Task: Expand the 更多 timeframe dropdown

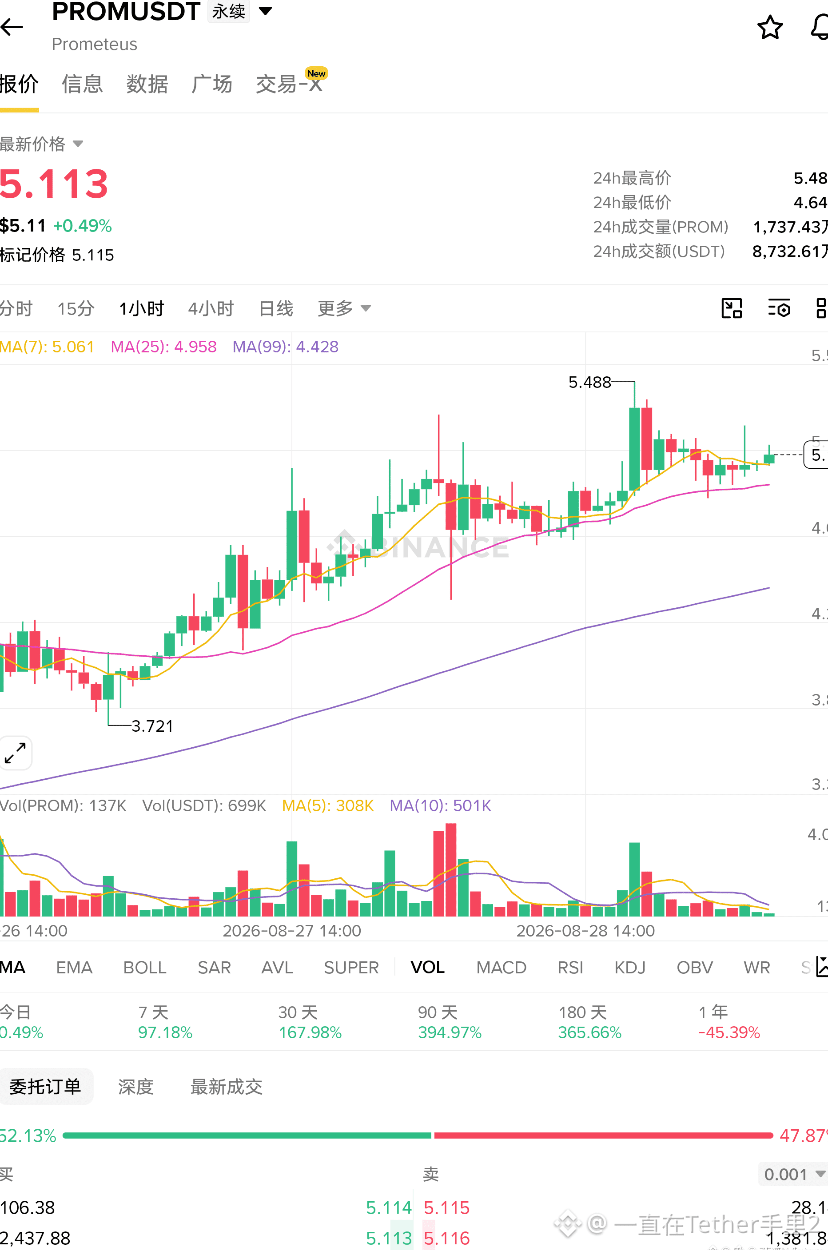Action: coord(344,308)
